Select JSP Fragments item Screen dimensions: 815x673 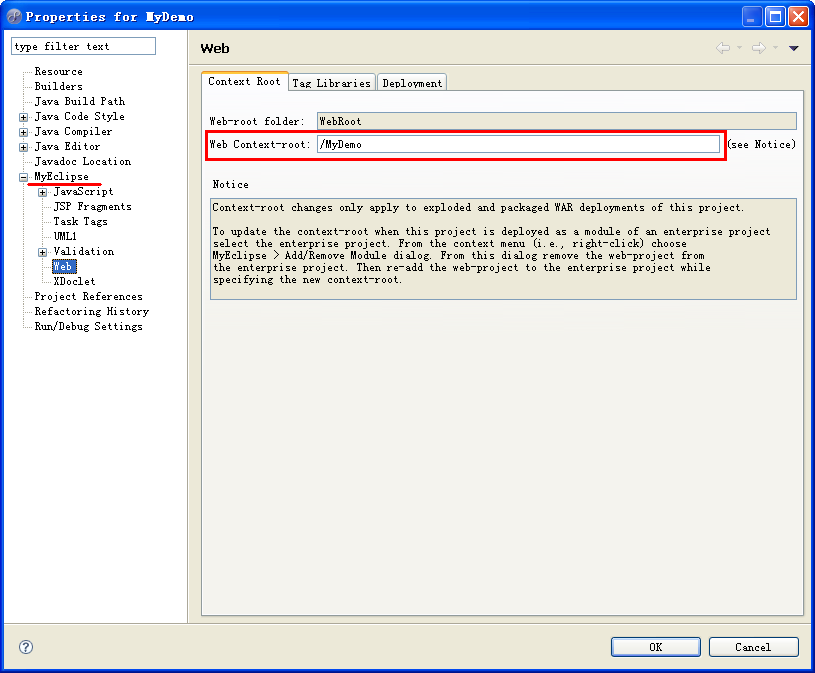click(x=93, y=207)
